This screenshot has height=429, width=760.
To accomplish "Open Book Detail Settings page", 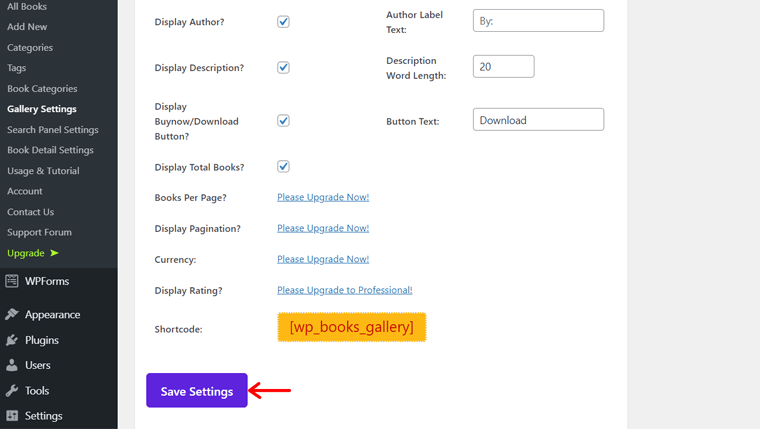I will (50, 150).
